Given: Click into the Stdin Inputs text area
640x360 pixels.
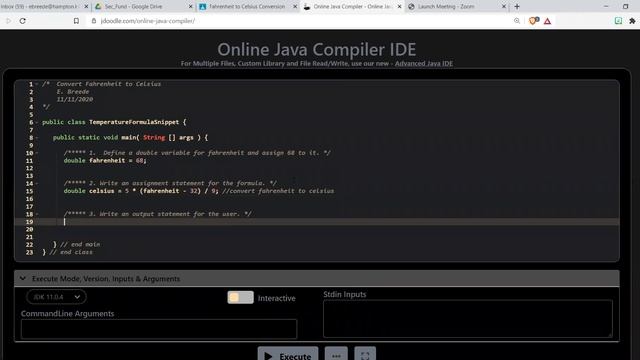Looking at the screenshot, I should coord(468,319).
